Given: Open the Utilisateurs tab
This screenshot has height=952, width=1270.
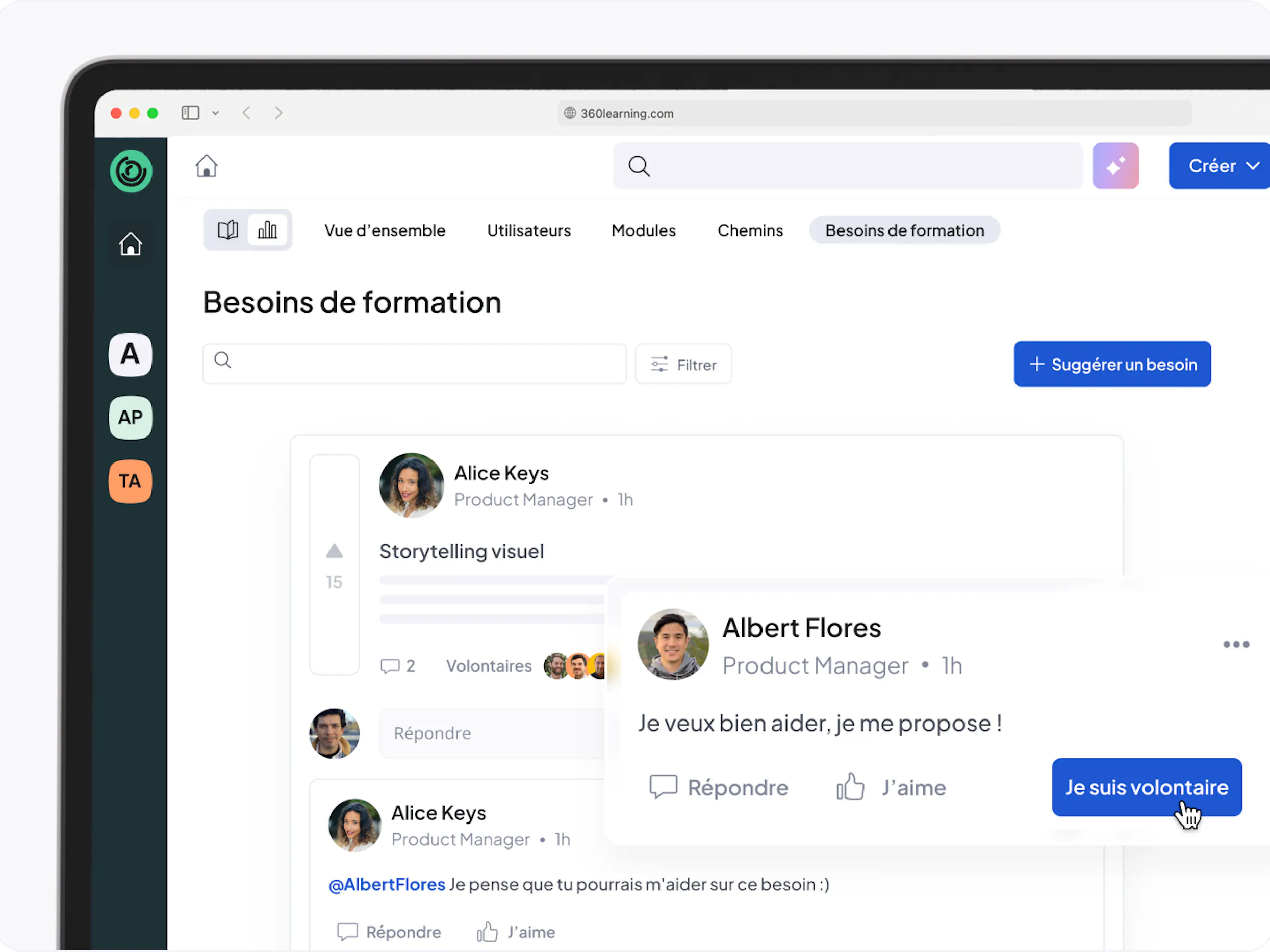Looking at the screenshot, I should pyautogui.click(x=529, y=230).
